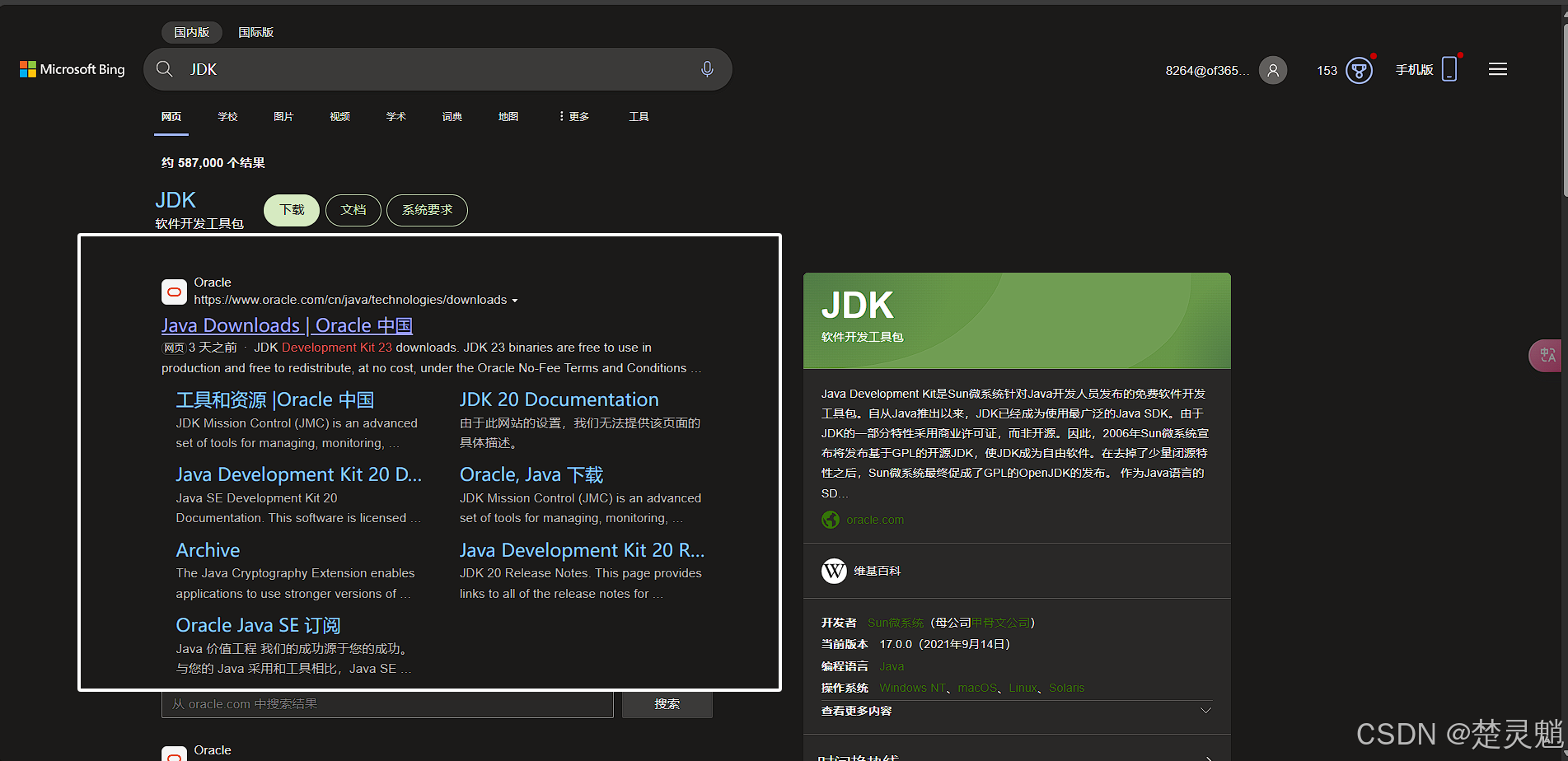This screenshot has width=1568, height=761.
Task: Click the Windows NT operating system link
Action: [x=913, y=688]
